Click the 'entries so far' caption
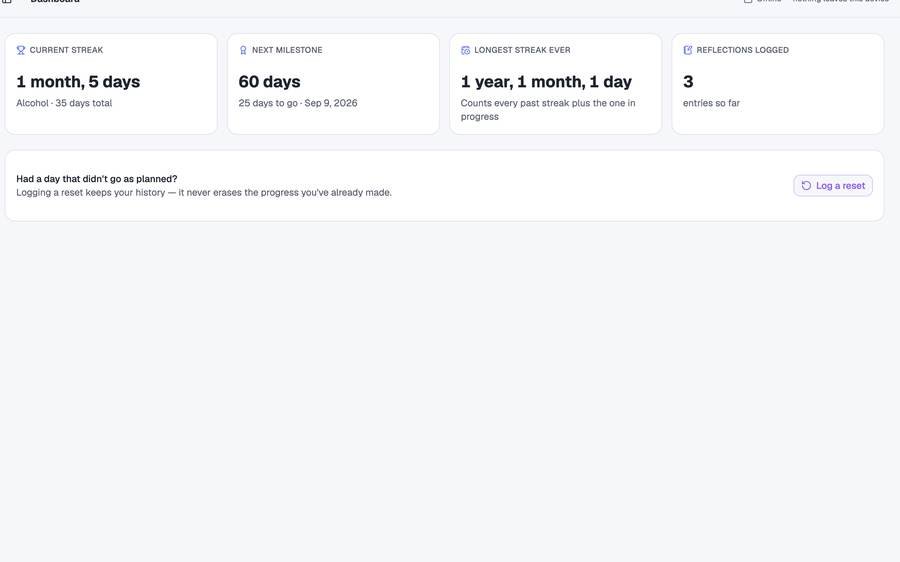Viewport: 900px width, 562px height. (711, 103)
